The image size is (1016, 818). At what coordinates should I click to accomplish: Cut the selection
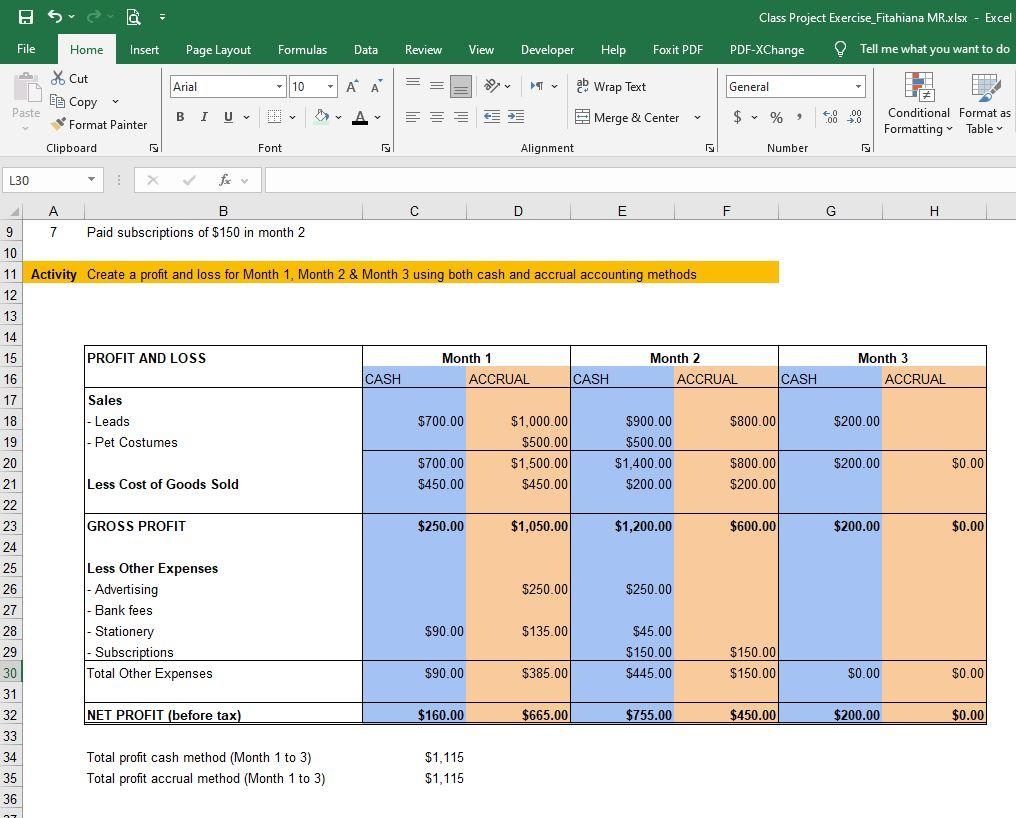point(69,78)
